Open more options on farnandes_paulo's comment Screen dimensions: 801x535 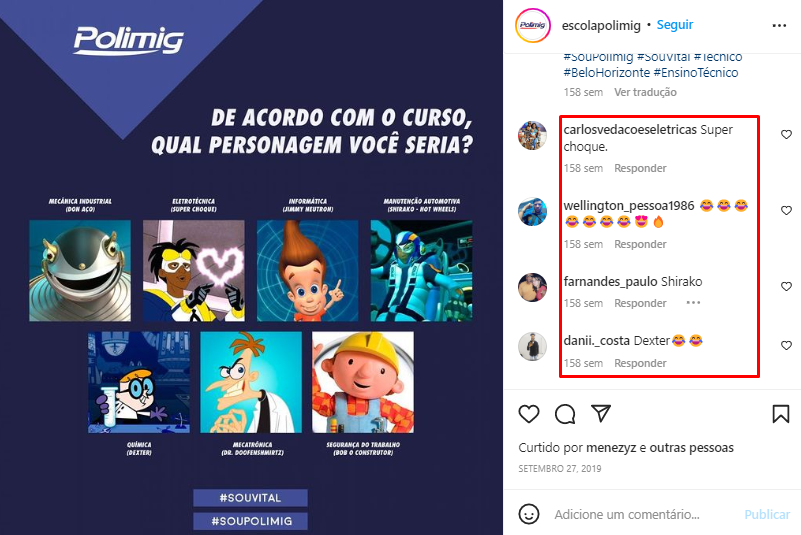click(x=693, y=303)
